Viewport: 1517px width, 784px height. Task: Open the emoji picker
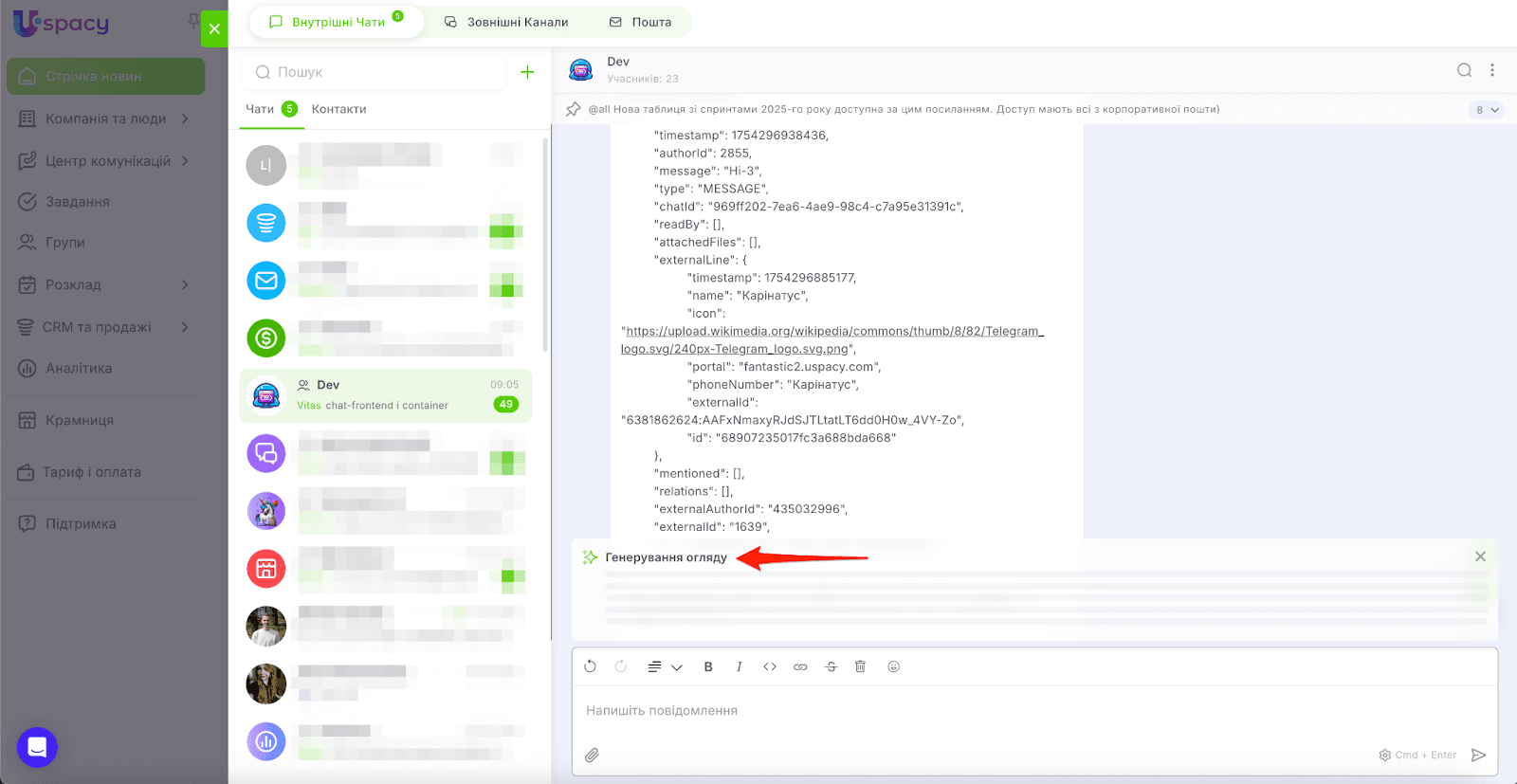893,666
